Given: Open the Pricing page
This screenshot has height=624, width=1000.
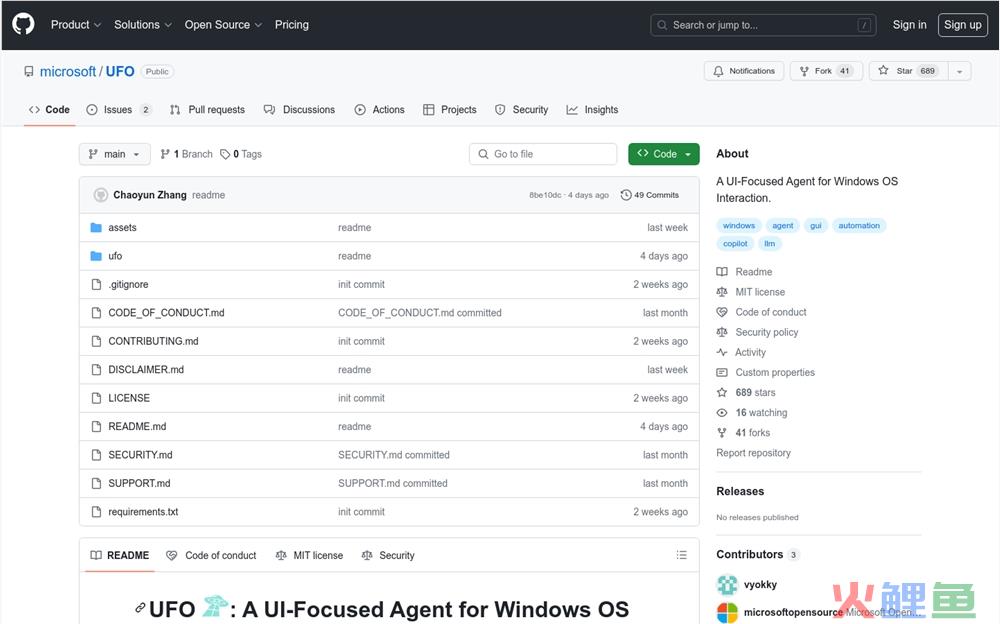Looking at the screenshot, I should [291, 24].
